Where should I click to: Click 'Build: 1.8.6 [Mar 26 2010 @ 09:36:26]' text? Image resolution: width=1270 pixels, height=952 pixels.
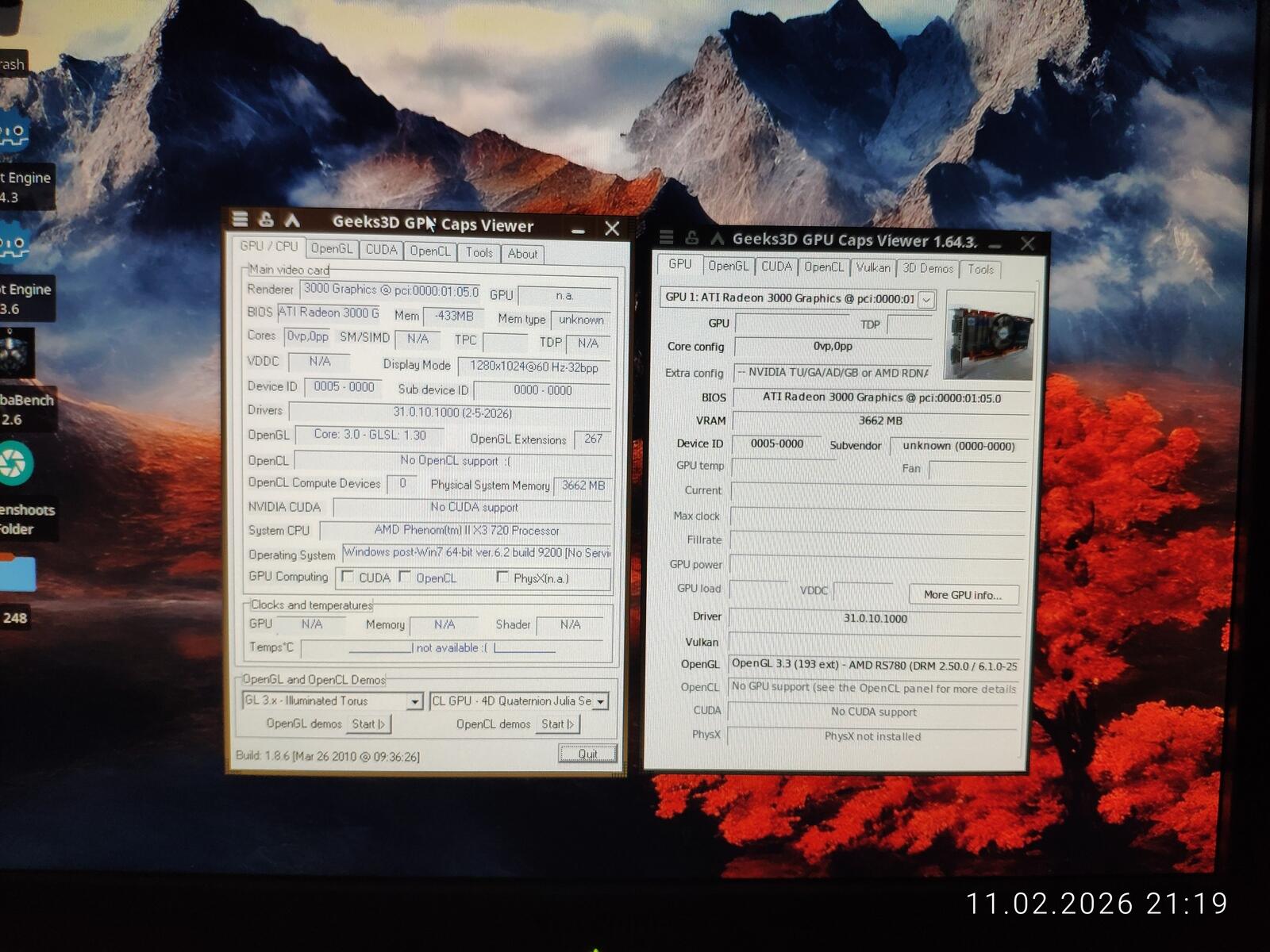pyautogui.click(x=328, y=756)
